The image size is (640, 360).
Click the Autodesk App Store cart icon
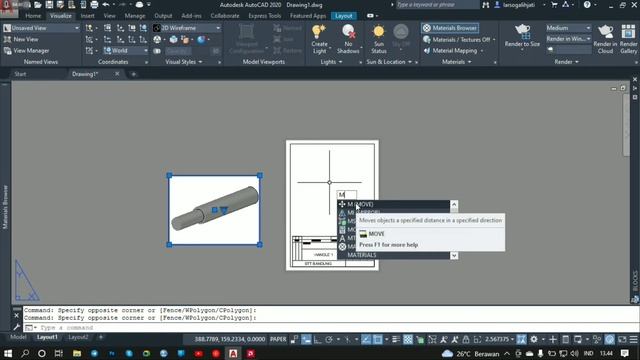tap(554, 5)
